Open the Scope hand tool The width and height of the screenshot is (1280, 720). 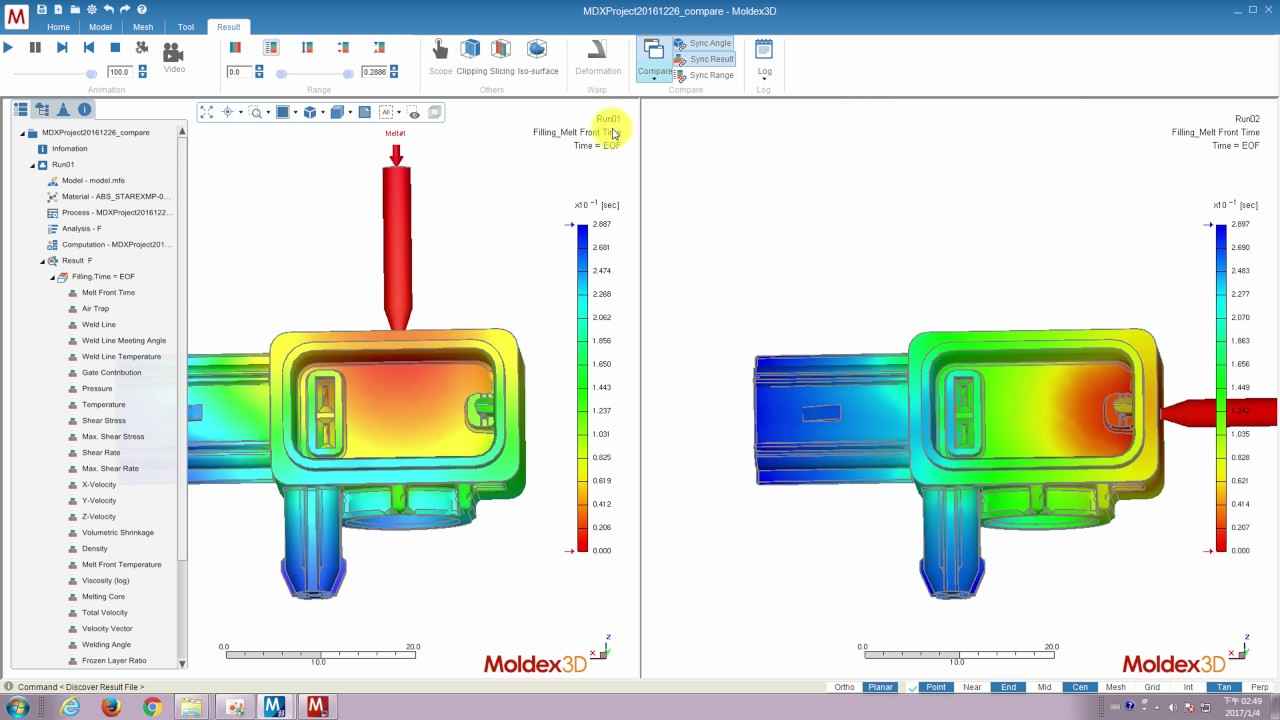click(440, 50)
